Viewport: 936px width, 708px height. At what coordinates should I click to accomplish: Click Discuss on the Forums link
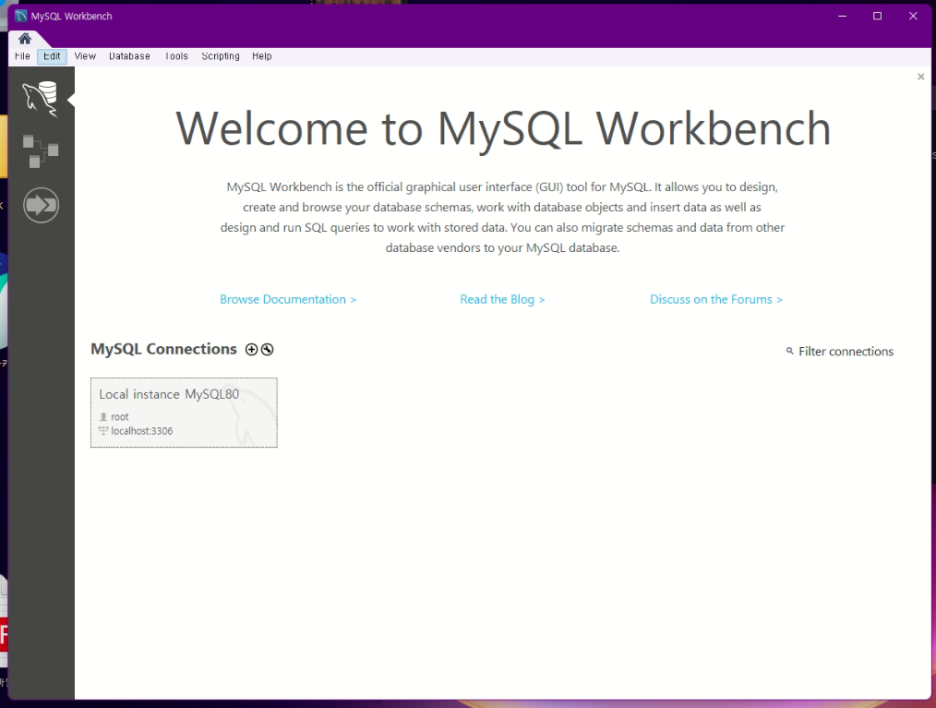click(716, 300)
